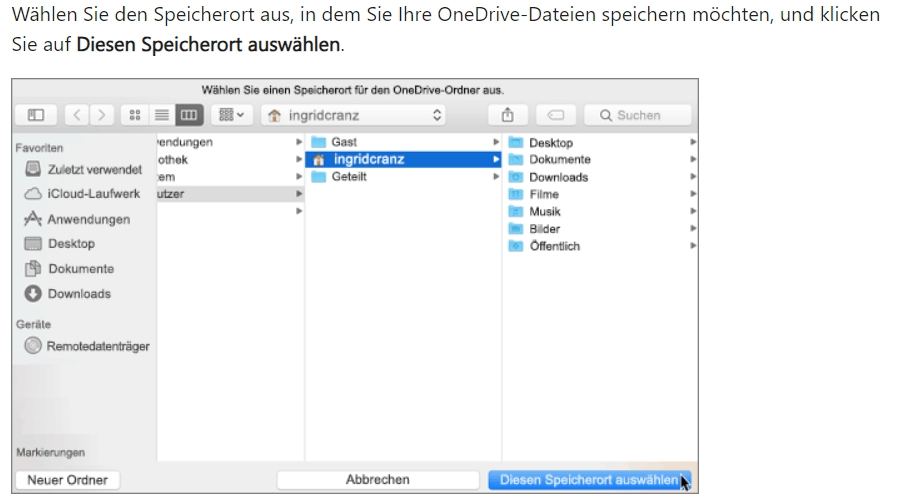This screenshot has width=907, height=499.
Task: Click the share toolbar button
Action: coord(507,115)
